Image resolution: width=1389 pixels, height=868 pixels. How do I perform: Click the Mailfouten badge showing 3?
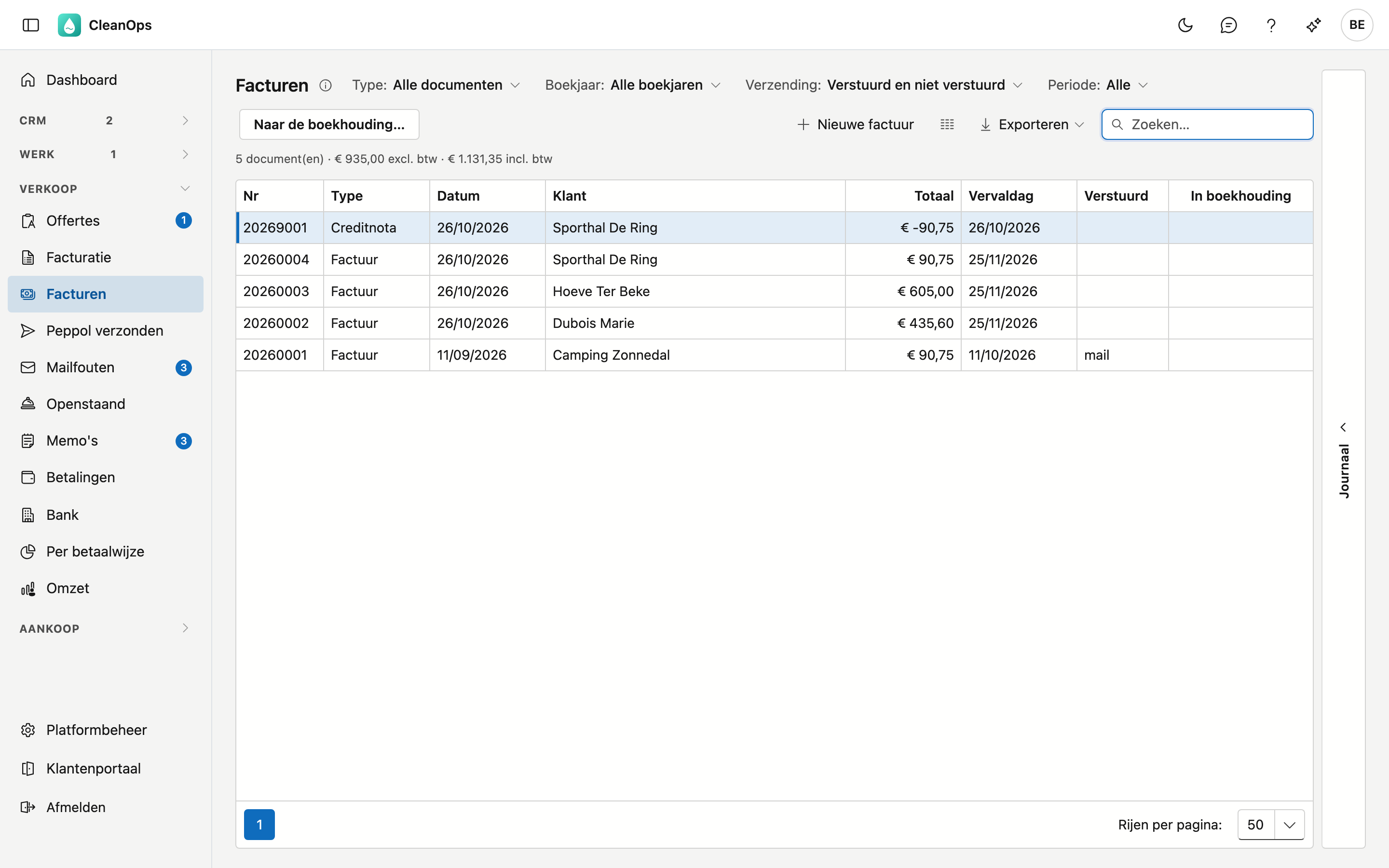tap(184, 367)
